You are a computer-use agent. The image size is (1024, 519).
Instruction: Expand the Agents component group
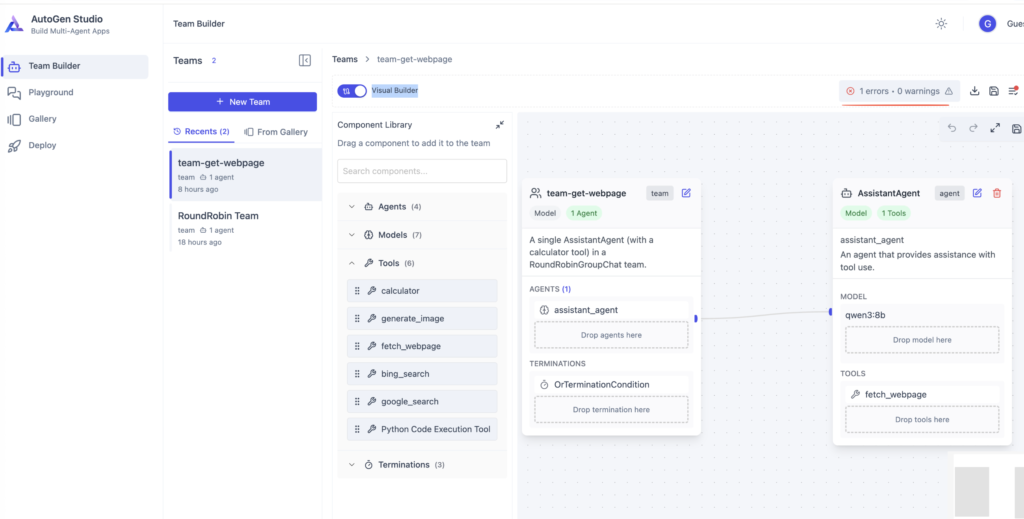pyautogui.click(x=422, y=207)
